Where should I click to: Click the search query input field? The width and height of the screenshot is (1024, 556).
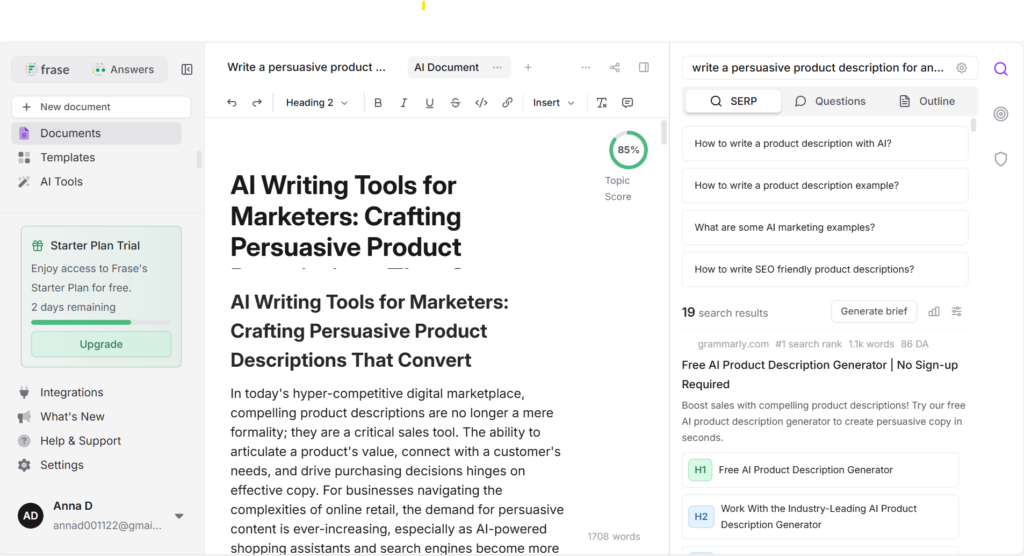point(817,68)
